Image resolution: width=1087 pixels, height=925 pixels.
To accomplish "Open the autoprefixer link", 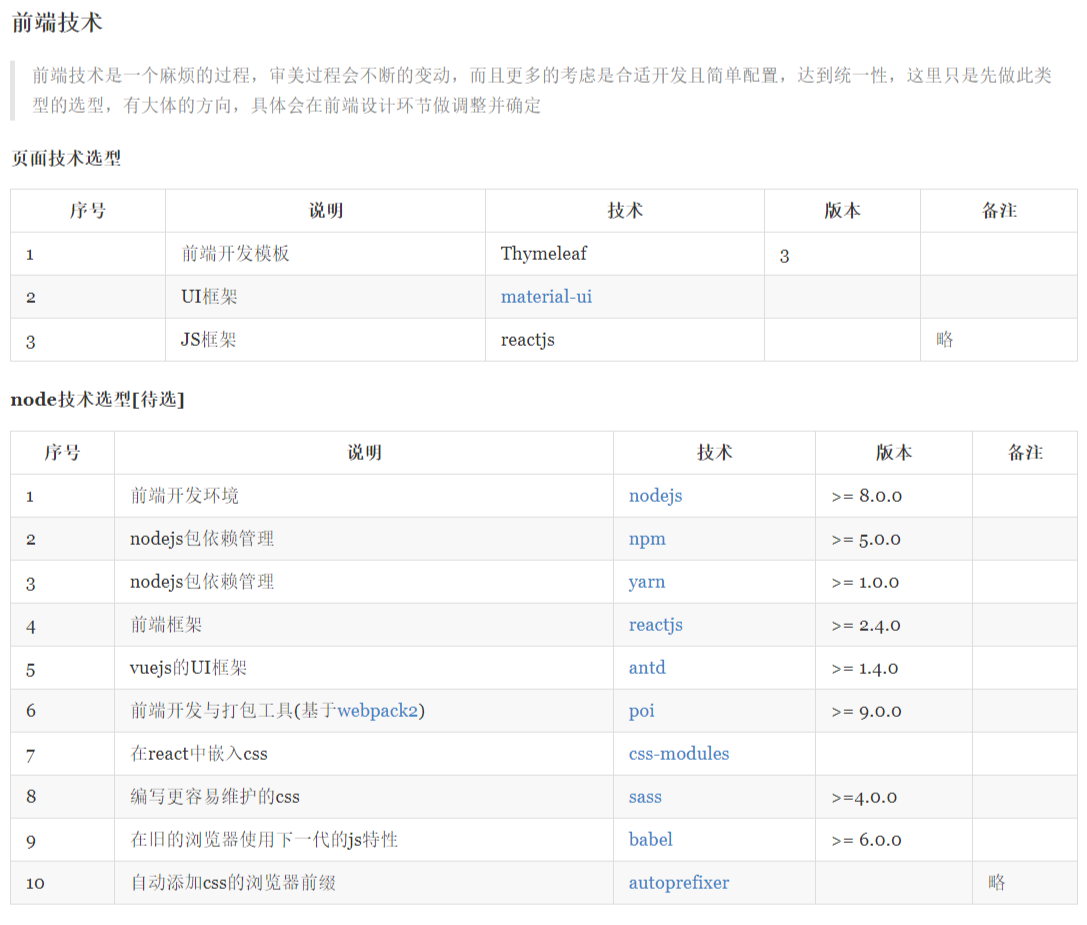I will click(679, 883).
